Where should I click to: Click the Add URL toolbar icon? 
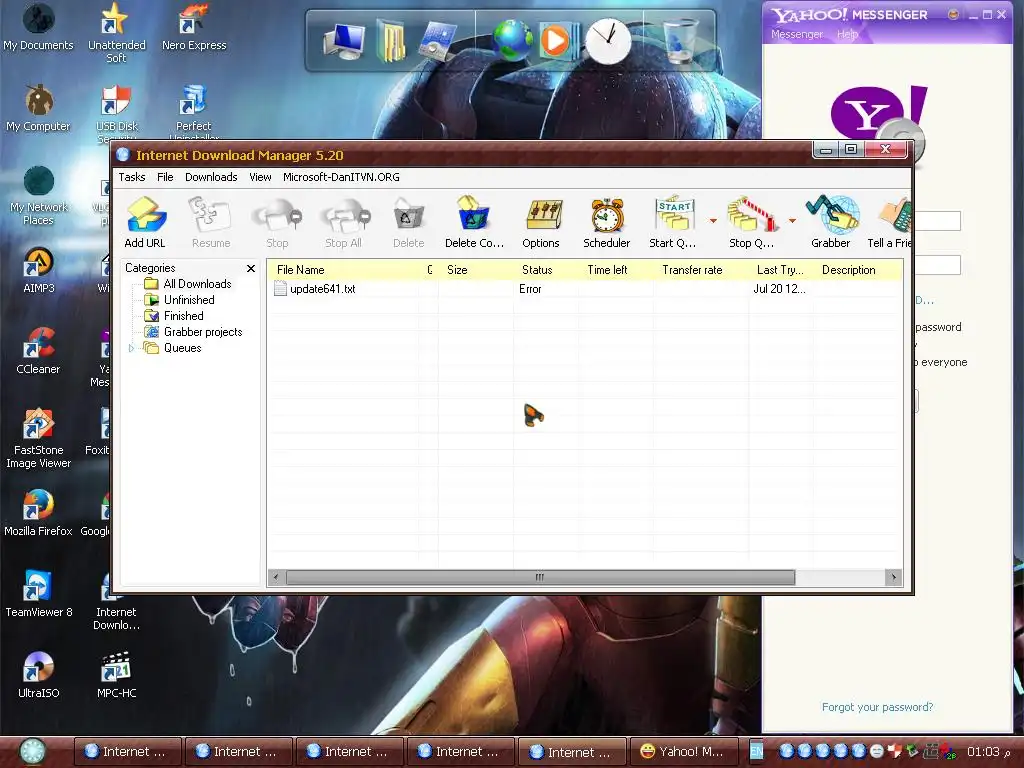point(145,222)
